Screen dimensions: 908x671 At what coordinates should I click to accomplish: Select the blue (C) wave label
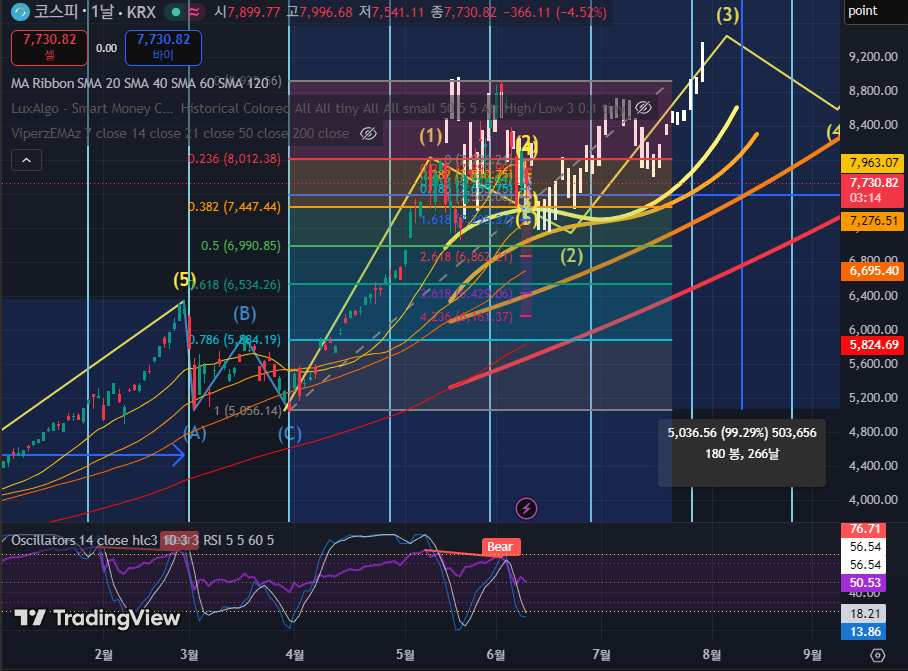pyautogui.click(x=290, y=434)
